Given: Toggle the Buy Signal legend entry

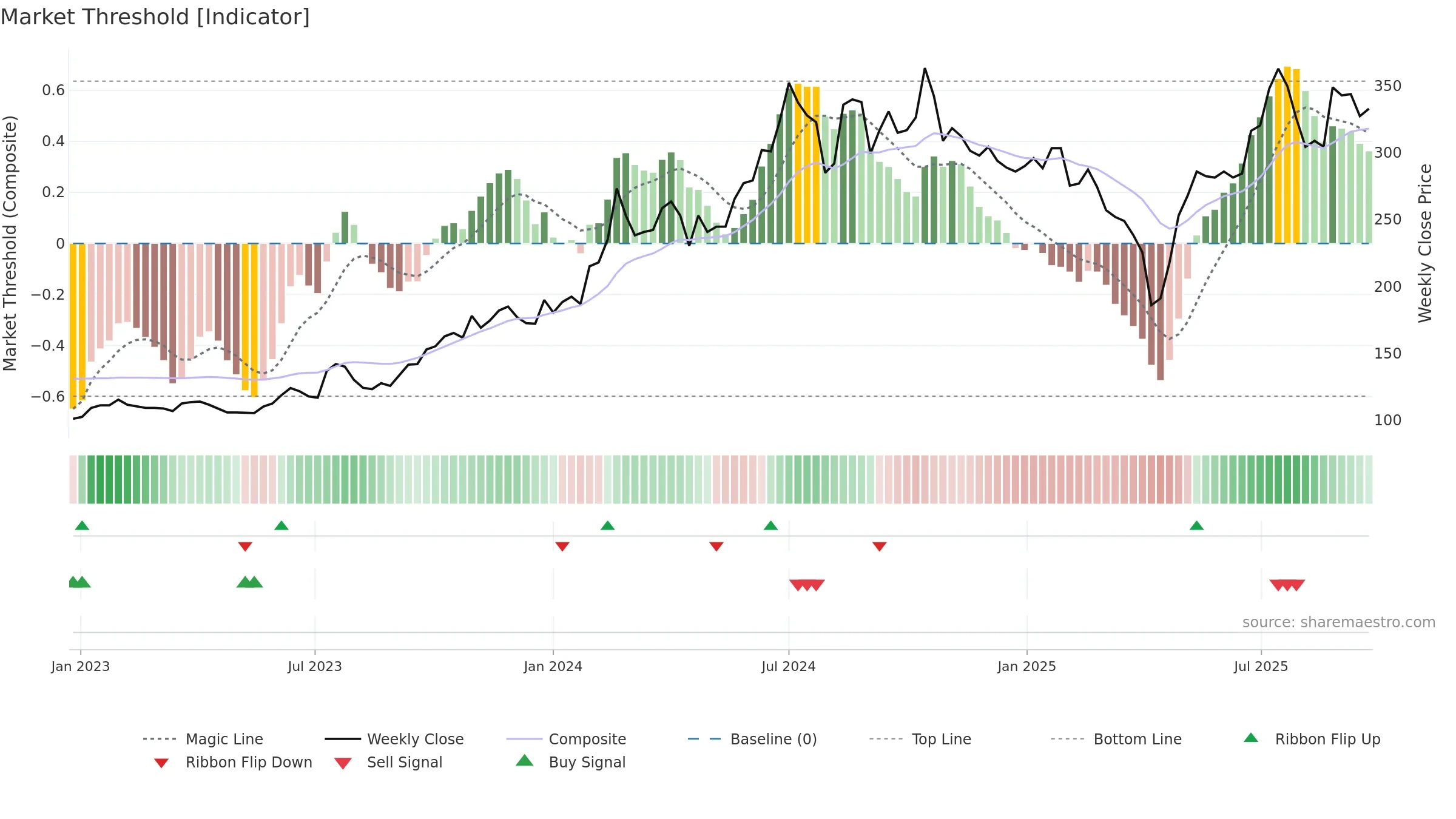Looking at the screenshot, I should click(x=570, y=762).
